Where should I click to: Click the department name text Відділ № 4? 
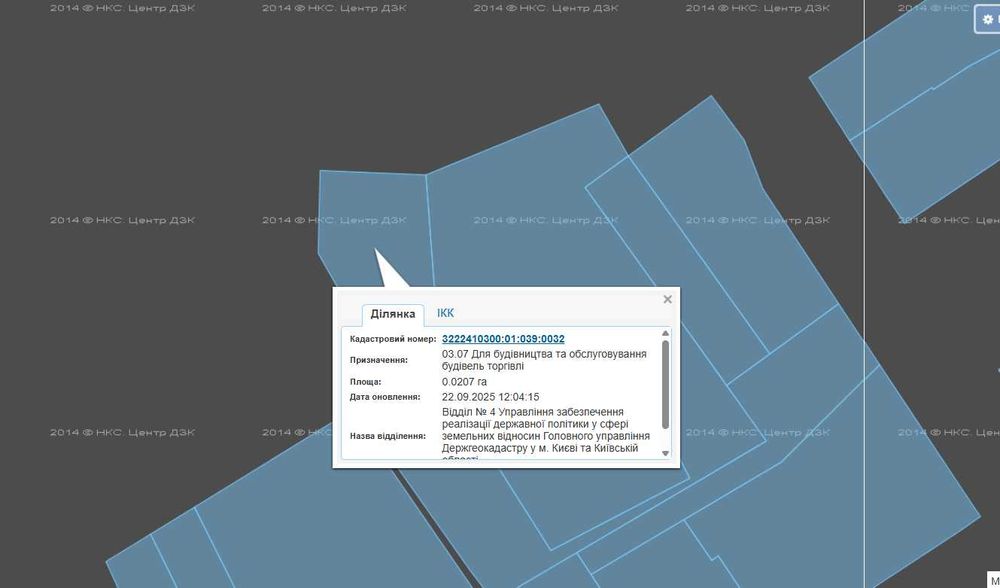546,434
